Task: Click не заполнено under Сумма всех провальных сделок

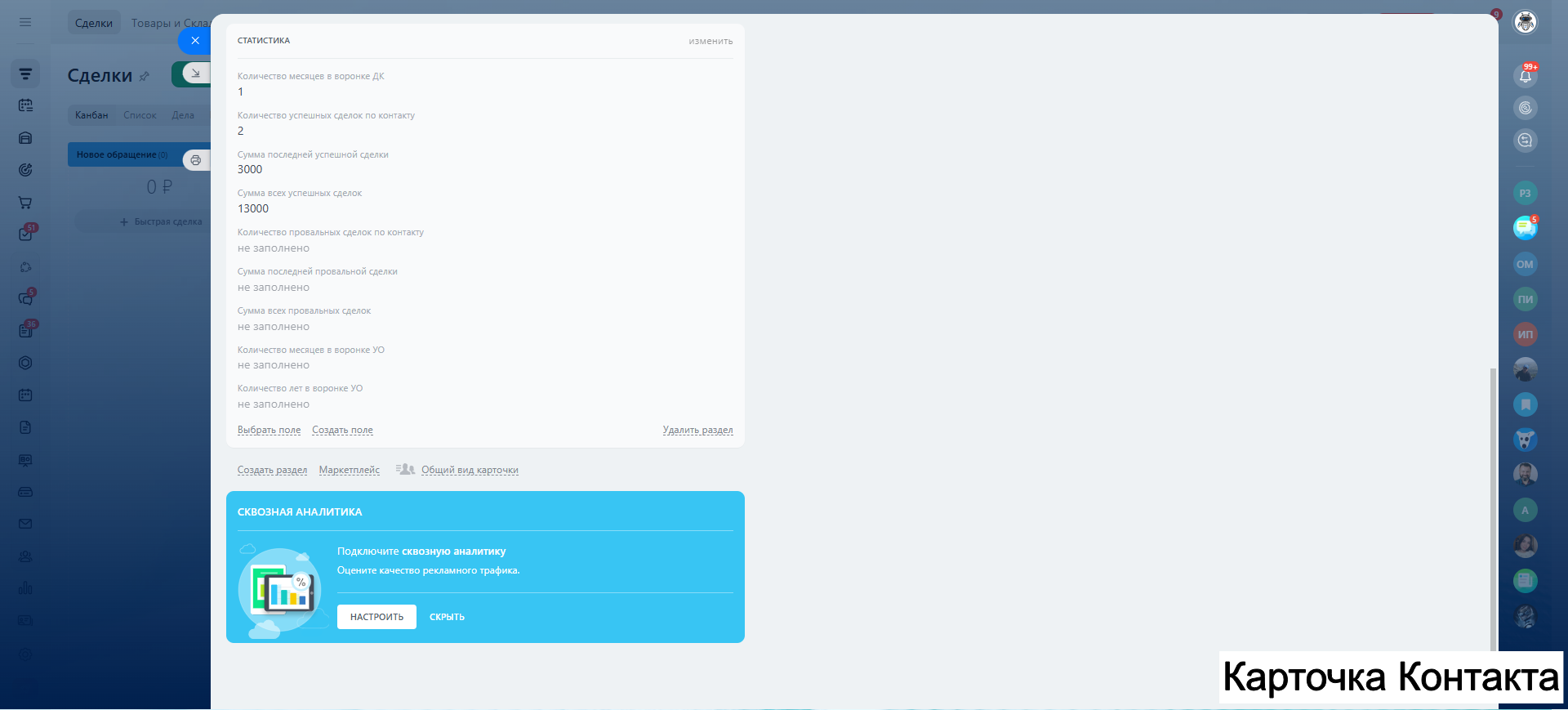Action: point(274,327)
